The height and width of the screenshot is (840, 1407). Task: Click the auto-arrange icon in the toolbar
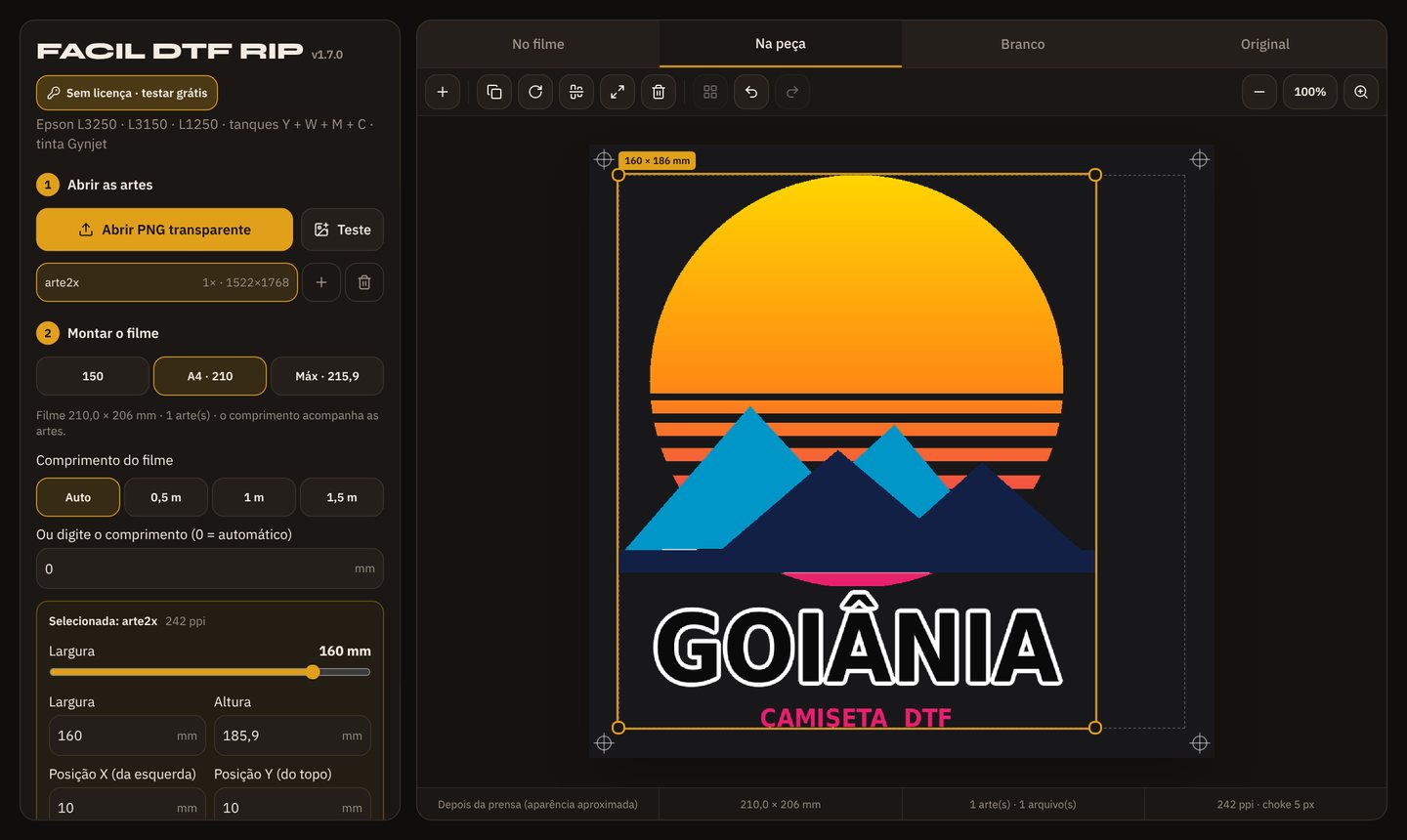click(x=576, y=92)
